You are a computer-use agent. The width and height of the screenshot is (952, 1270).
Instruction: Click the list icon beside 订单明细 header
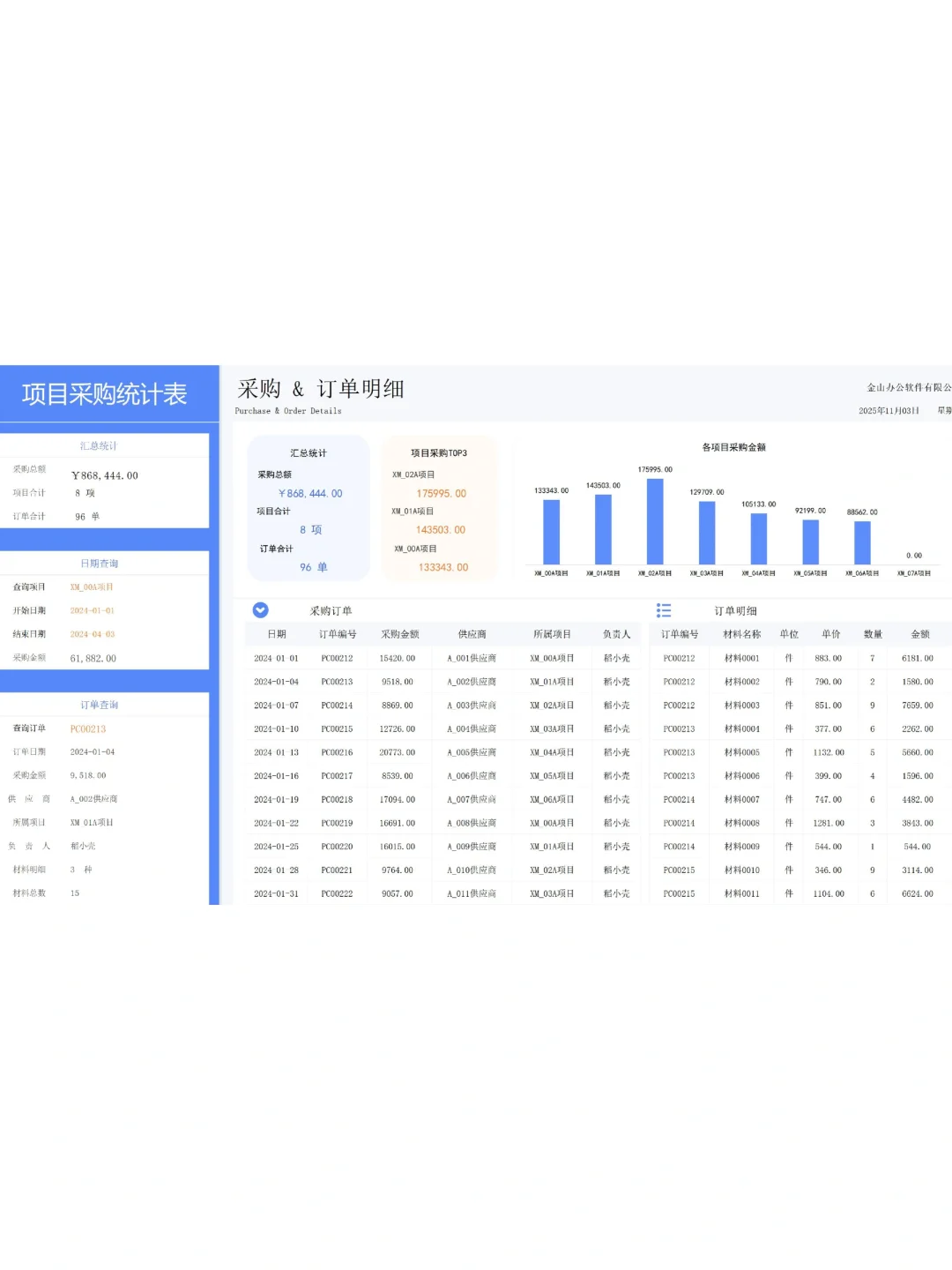click(664, 609)
